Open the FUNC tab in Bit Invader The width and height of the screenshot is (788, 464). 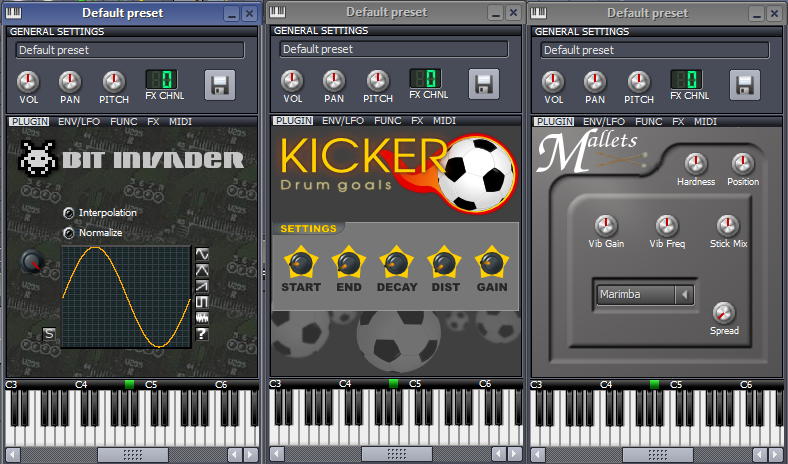point(124,122)
